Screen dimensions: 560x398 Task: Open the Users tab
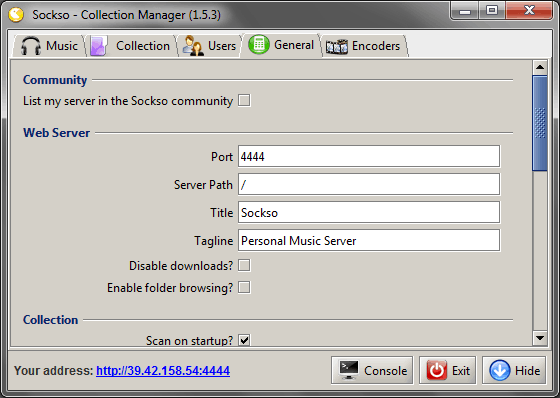(209, 46)
